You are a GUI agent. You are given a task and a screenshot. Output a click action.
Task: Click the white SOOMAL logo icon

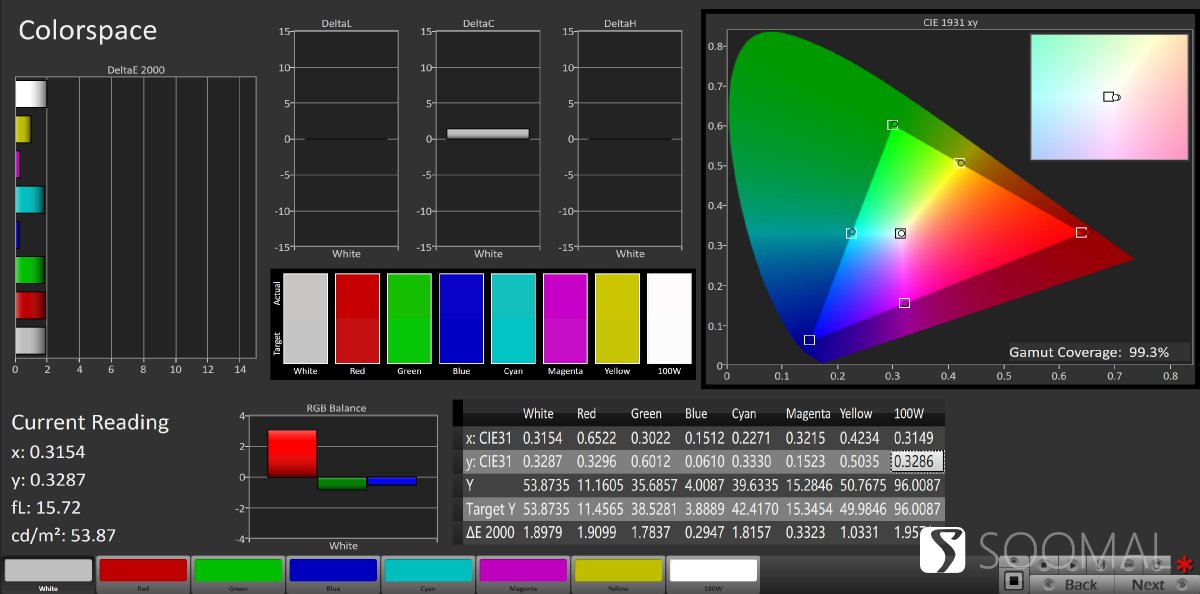point(942,551)
